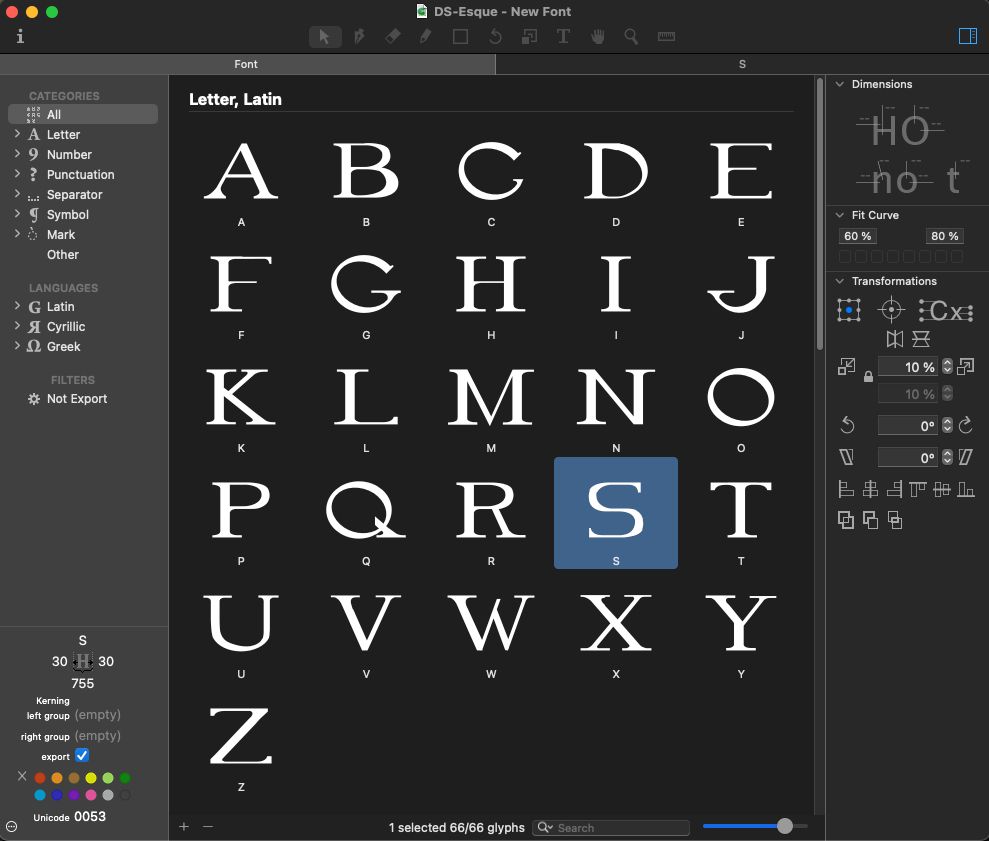Remove glyph with the minus button
Screen dimensions: 989x841
208,826
